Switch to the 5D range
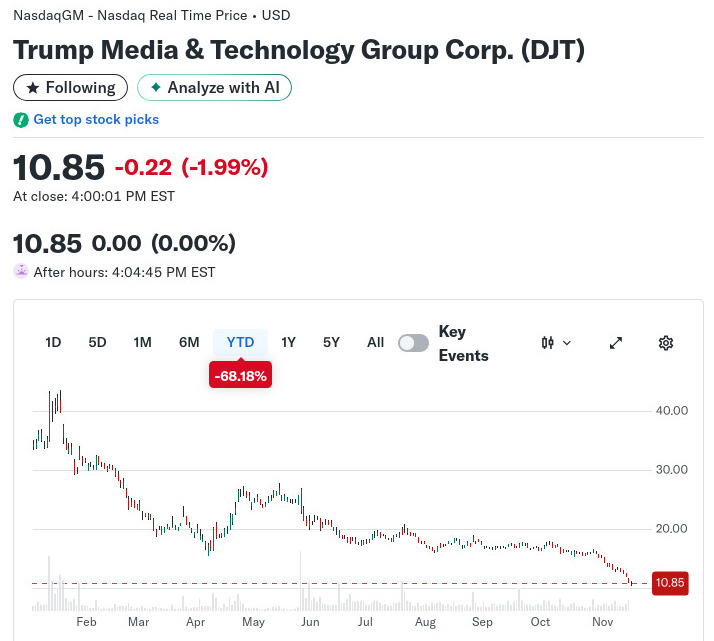The height and width of the screenshot is (641, 714). tap(97, 342)
